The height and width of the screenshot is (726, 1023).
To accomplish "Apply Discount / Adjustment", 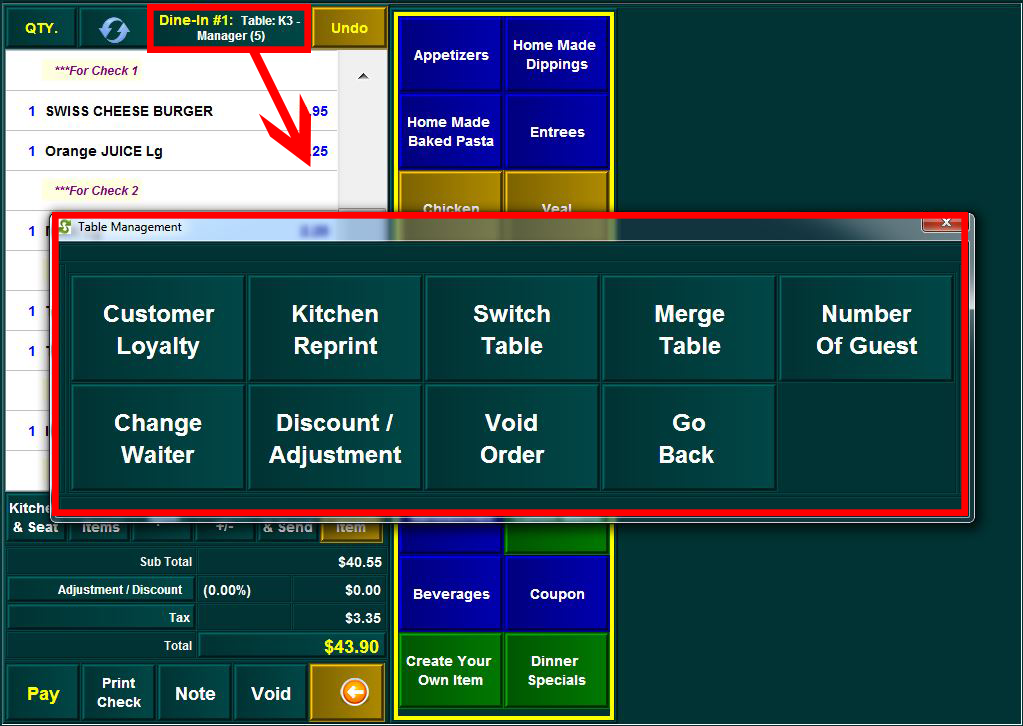I will click(x=335, y=438).
